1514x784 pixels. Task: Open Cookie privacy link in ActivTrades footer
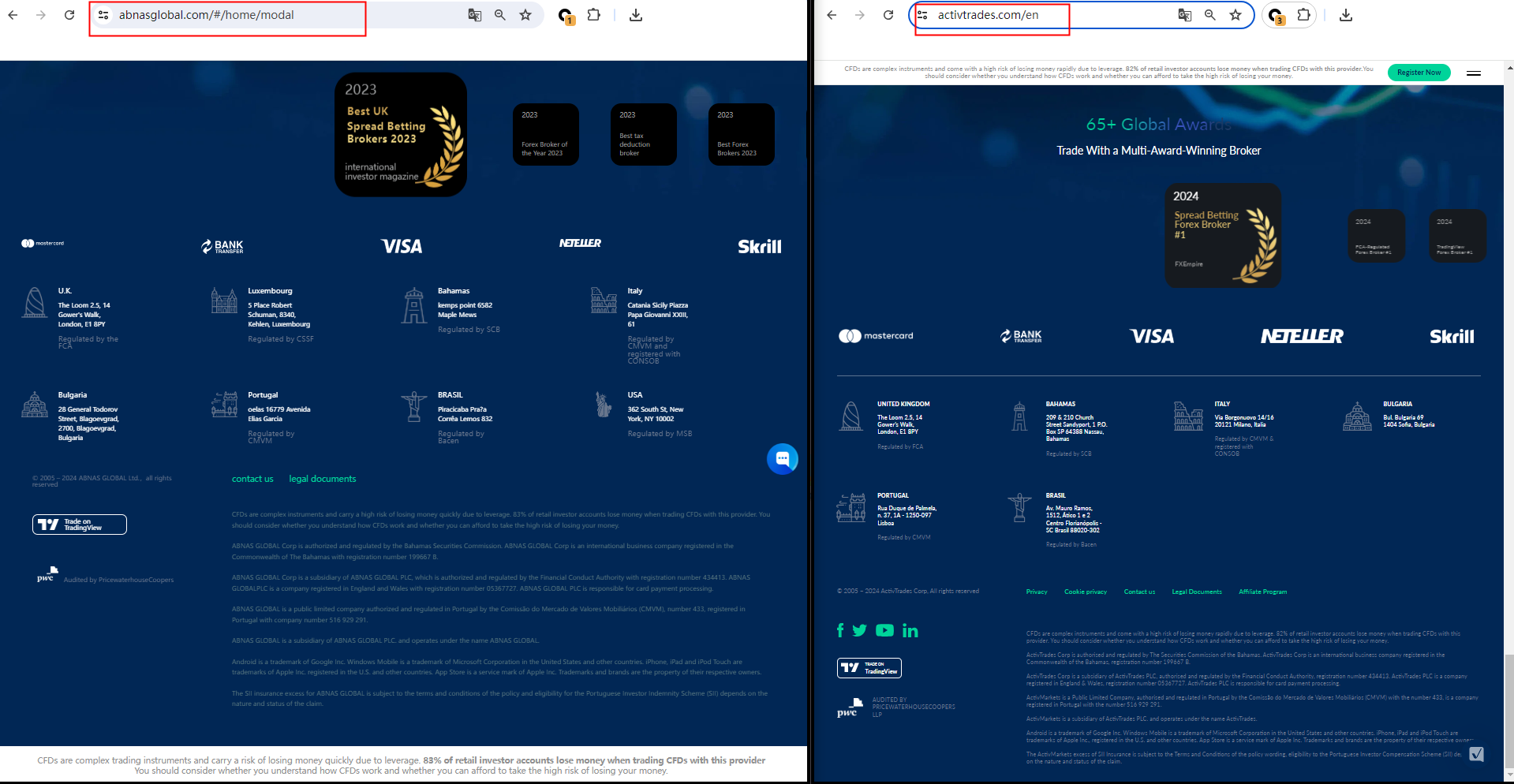[1085, 592]
